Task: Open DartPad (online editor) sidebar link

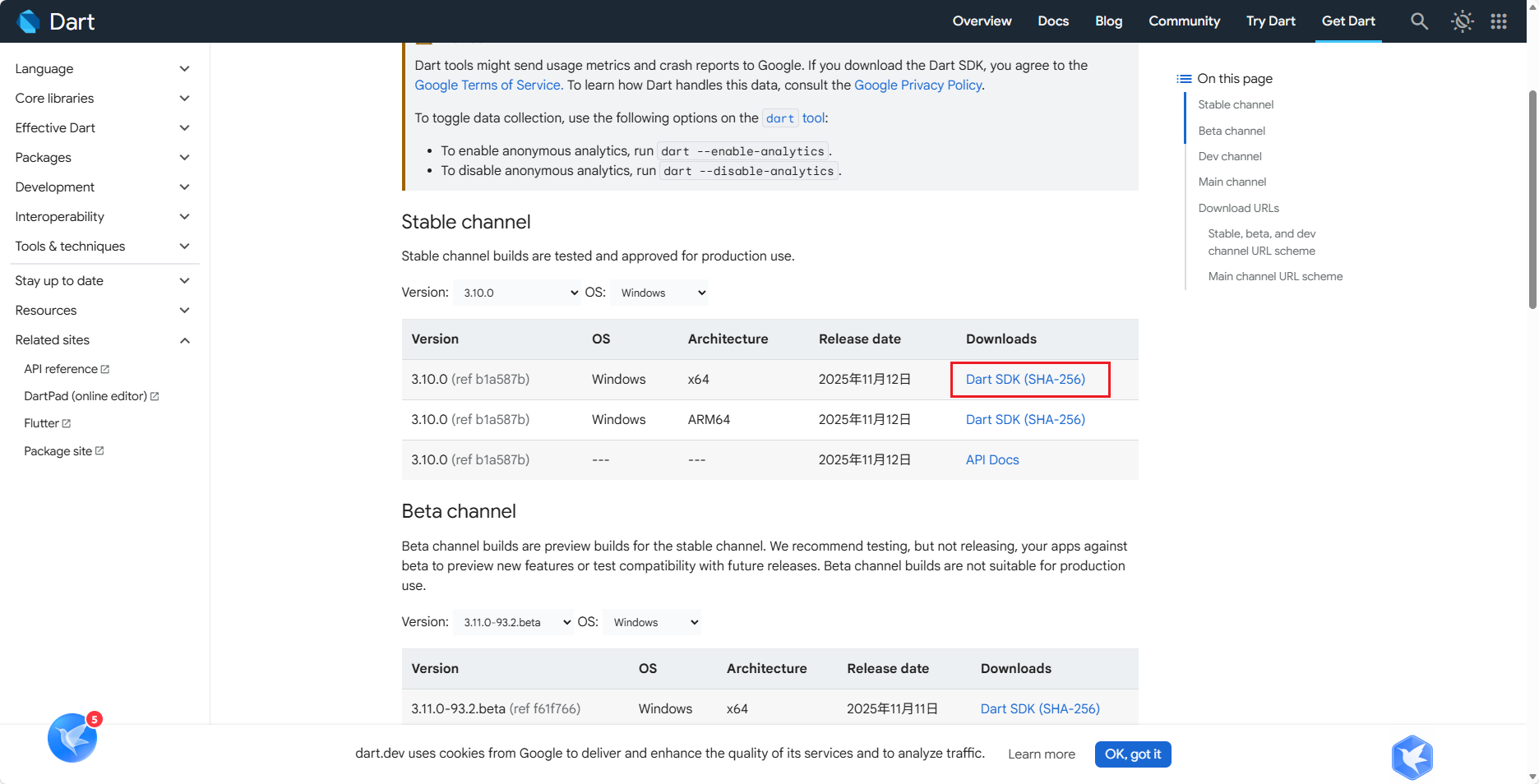Action: [x=91, y=396]
